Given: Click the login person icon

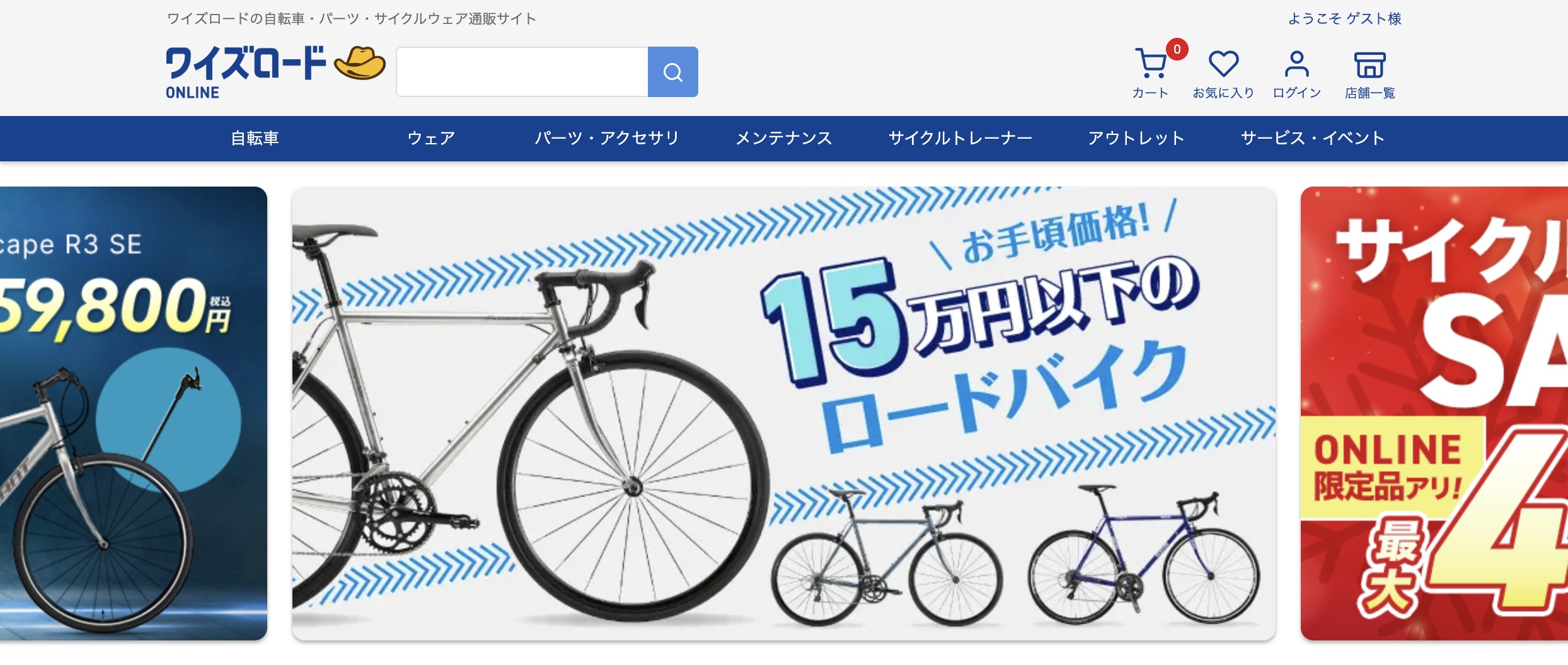Looking at the screenshot, I should click(x=1296, y=64).
